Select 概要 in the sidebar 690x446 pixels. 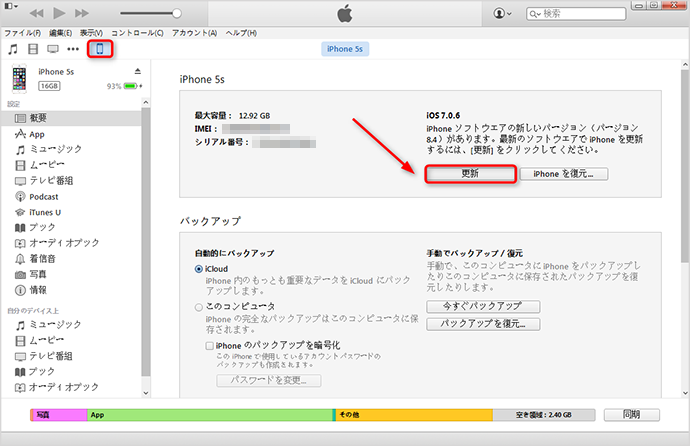[x=71, y=118]
